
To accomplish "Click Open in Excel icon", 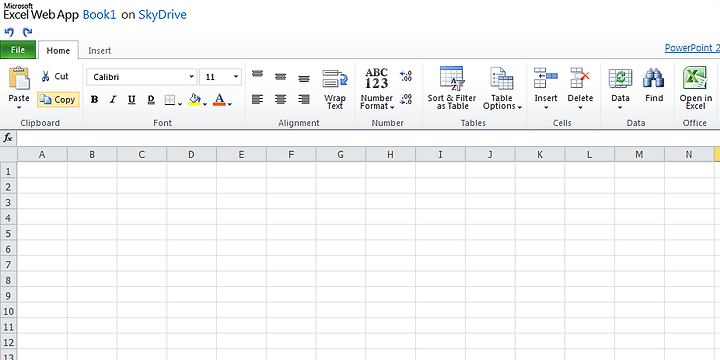I will pyautogui.click(x=695, y=78).
